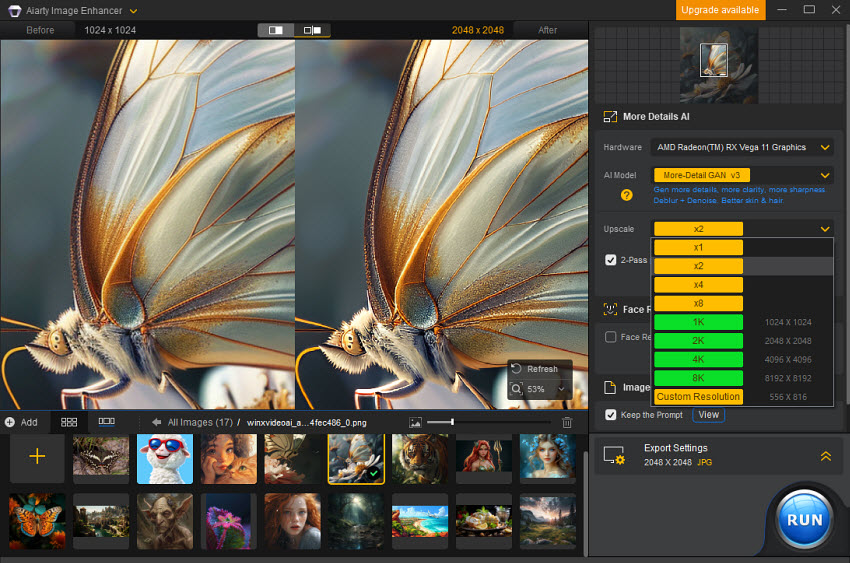Screen dimensions: 850x563
Task: Open the 53% zoom level dropdown
Action: (561, 389)
